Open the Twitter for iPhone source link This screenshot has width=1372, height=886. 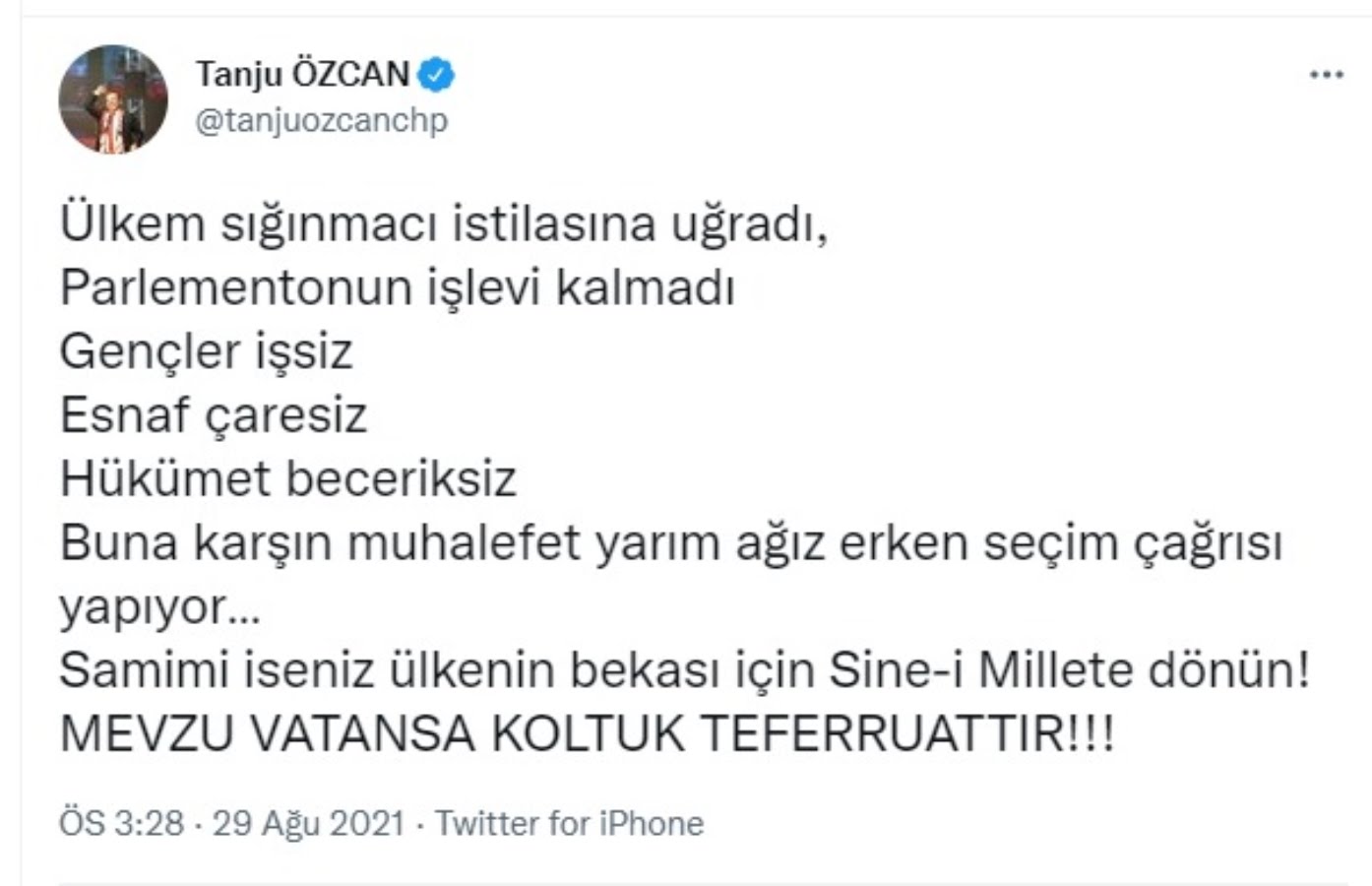(x=570, y=823)
